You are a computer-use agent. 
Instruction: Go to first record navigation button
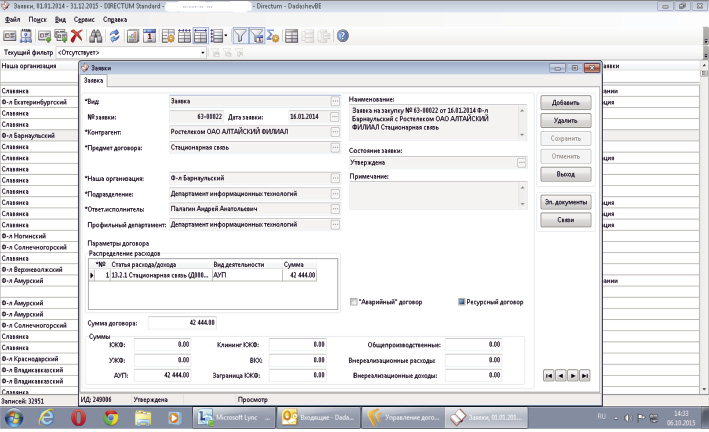point(548,375)
